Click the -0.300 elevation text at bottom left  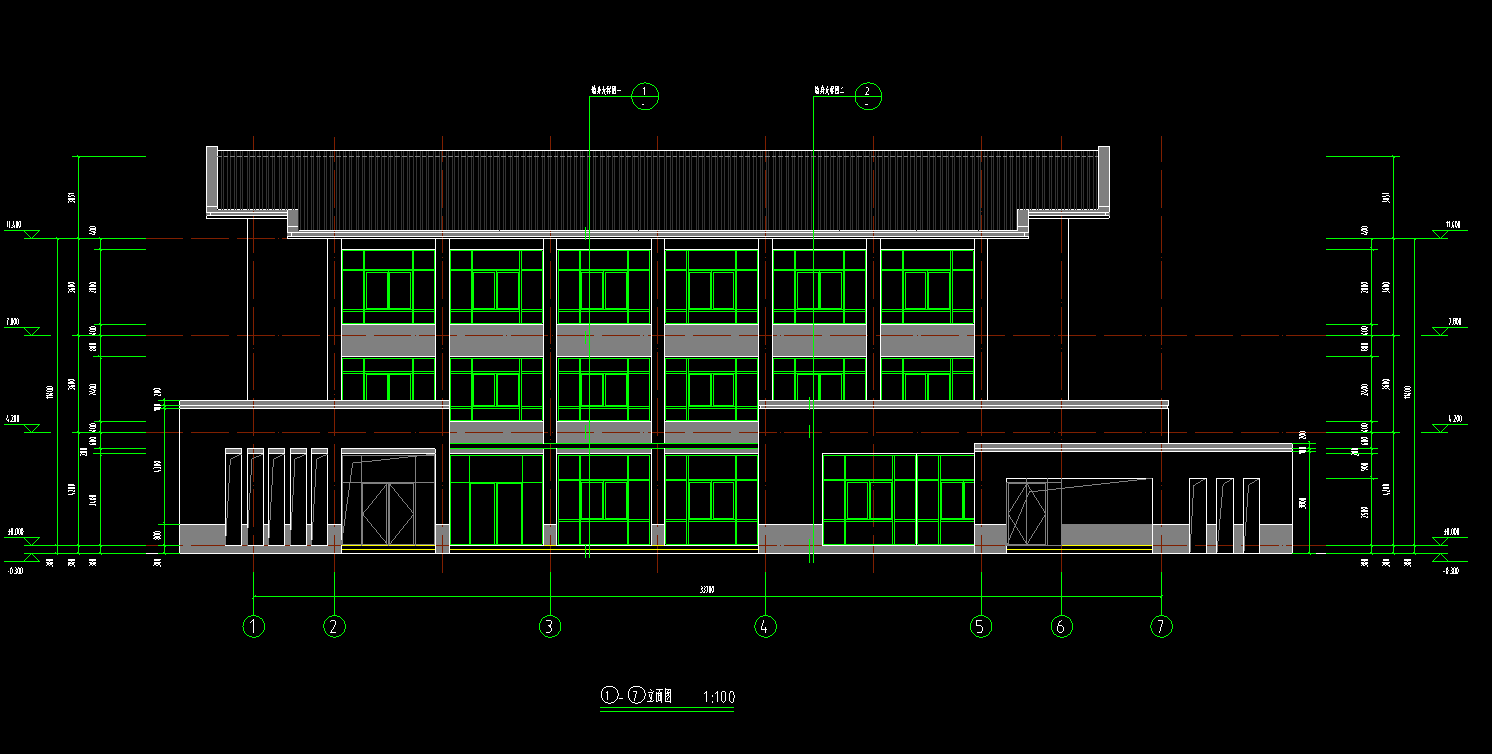tap(14, 571)
